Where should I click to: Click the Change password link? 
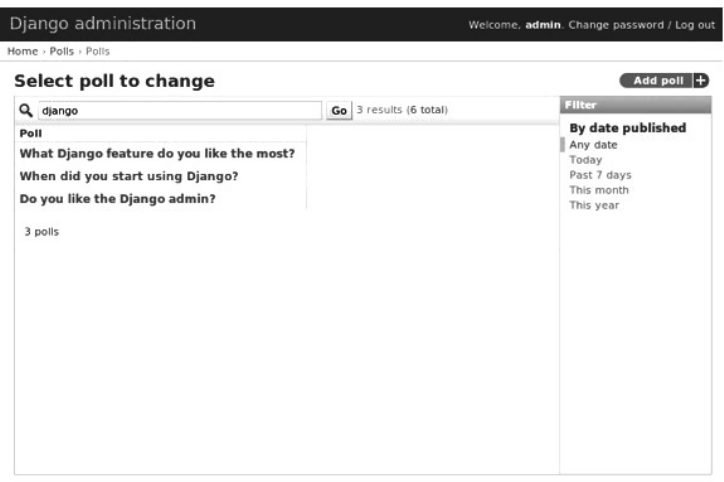[x=615, y=25]
